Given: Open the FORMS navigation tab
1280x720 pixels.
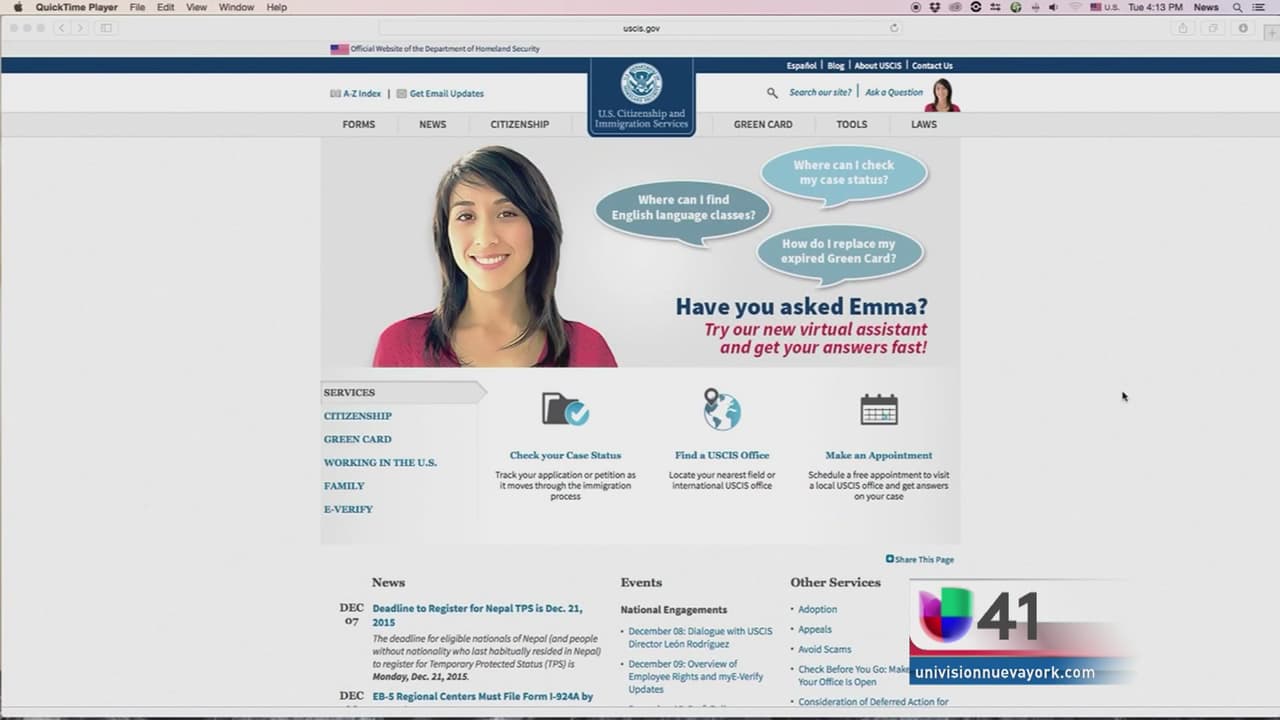Looking at the screenshot, I should pos(359,125).
